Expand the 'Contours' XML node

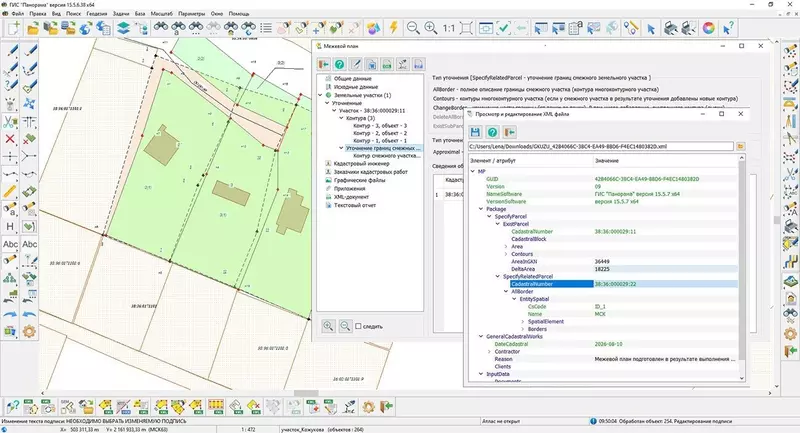coord(506,254)
